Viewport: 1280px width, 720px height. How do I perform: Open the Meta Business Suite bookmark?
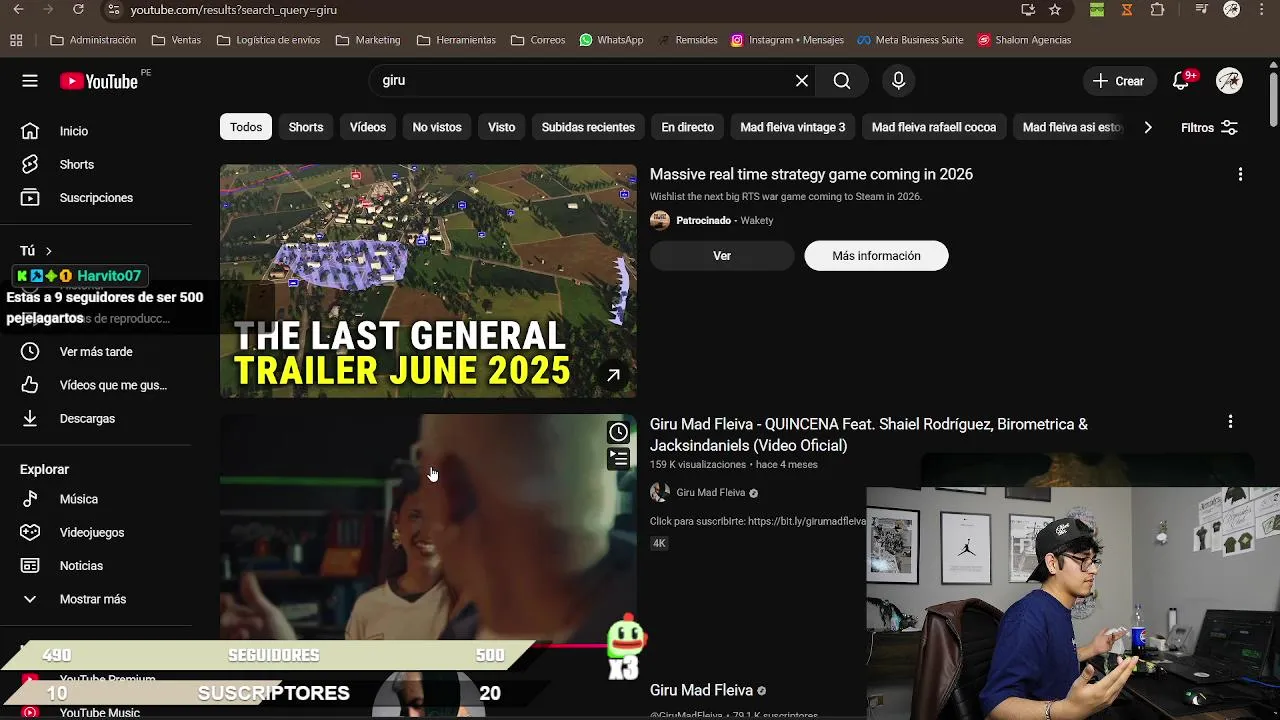coord(910,40)
